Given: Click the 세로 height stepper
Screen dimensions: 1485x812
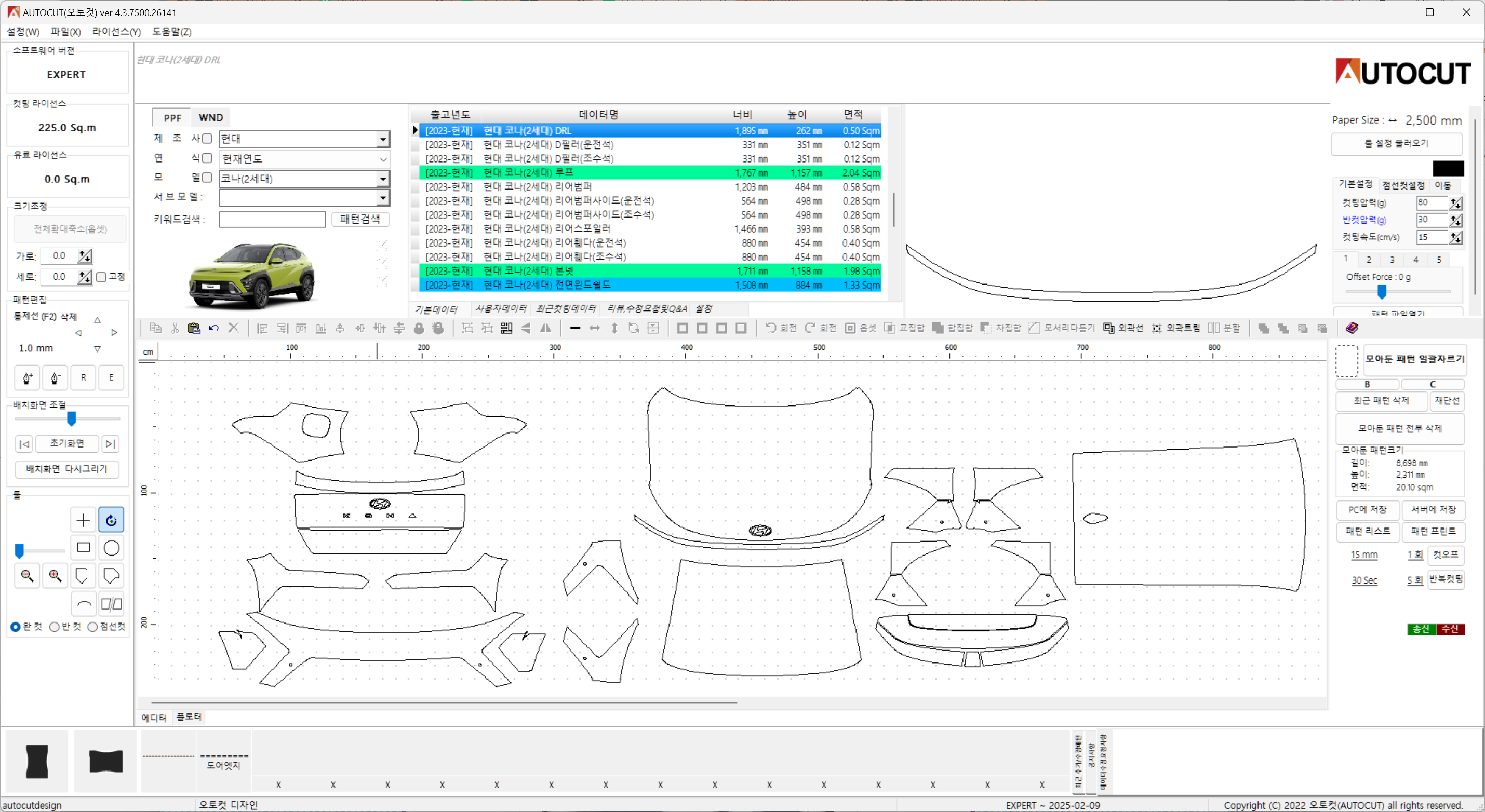Looking at the screenshot, I should coord(85,277).
